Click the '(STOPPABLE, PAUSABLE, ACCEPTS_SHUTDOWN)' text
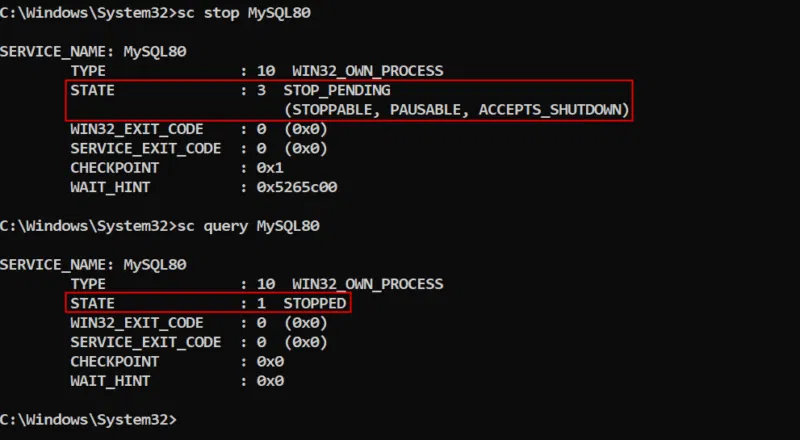 (x=456, y=109)
